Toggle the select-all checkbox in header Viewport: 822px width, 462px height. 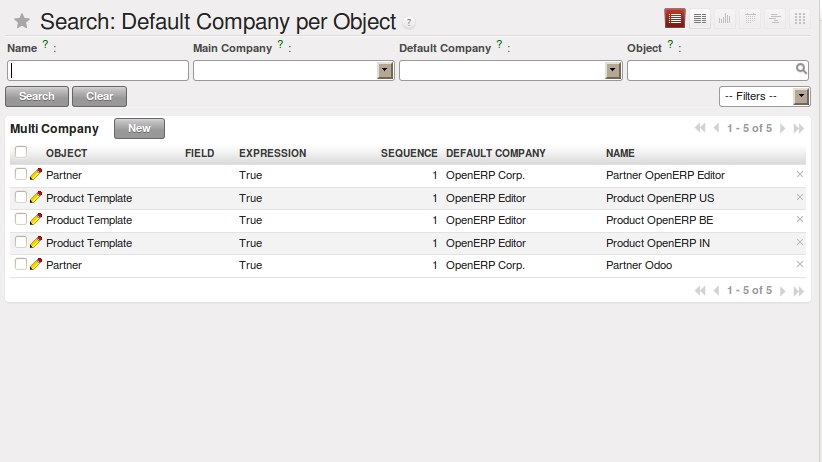pyautogui.click(x=21, y=153)
